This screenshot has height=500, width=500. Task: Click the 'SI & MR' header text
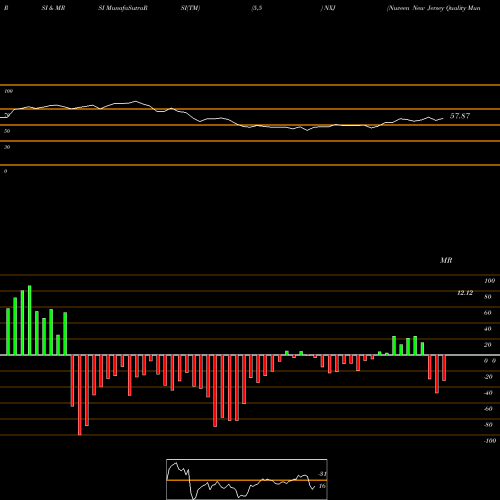[x=53, y=8]
